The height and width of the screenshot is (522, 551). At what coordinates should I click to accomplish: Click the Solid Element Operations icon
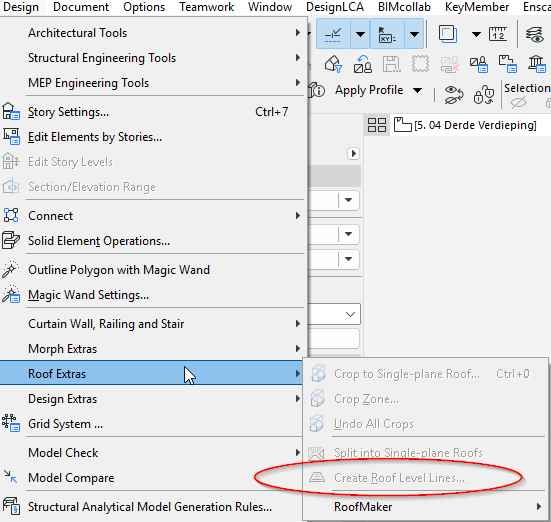11,241
